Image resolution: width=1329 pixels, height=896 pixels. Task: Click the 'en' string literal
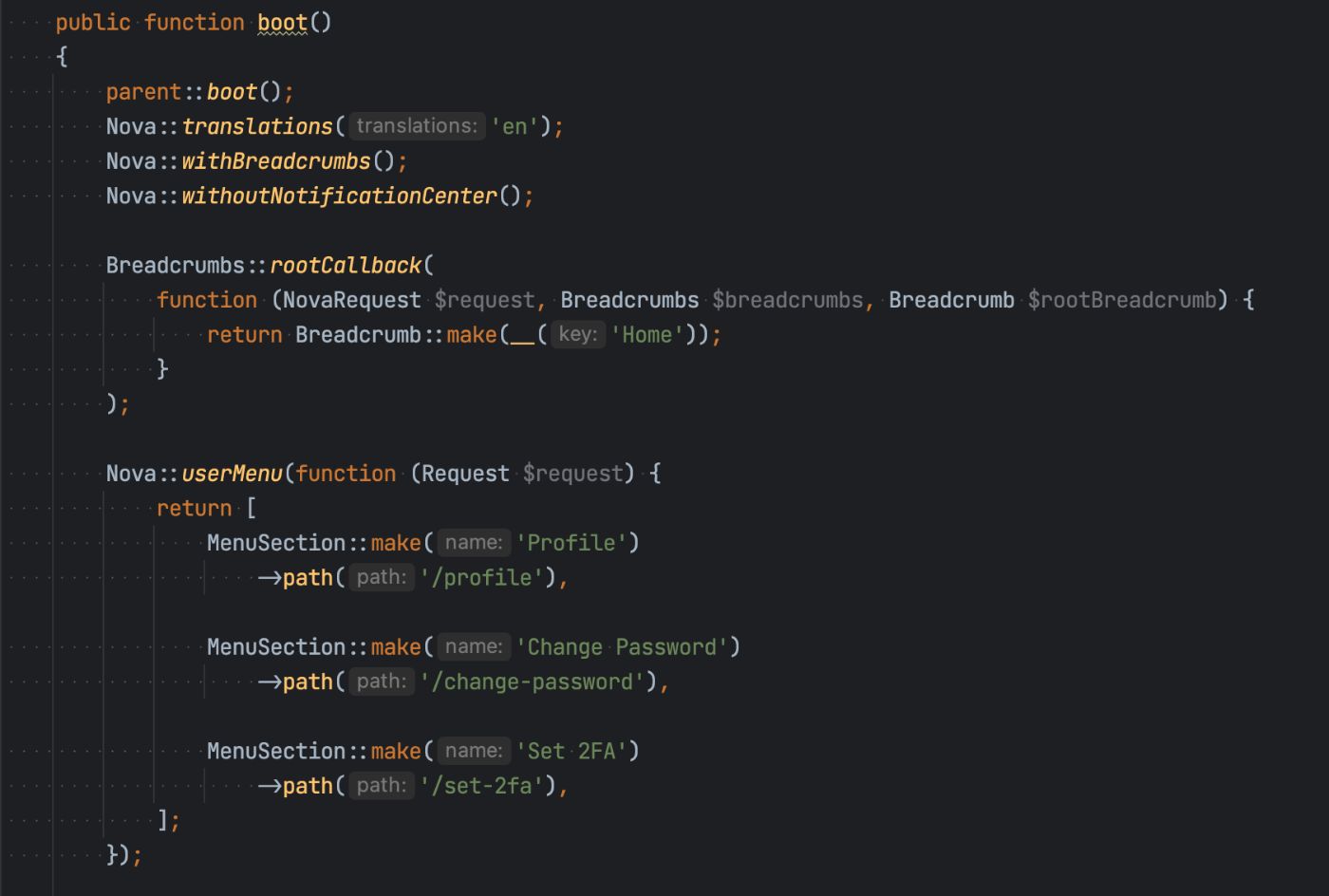[x=516, y=125]
